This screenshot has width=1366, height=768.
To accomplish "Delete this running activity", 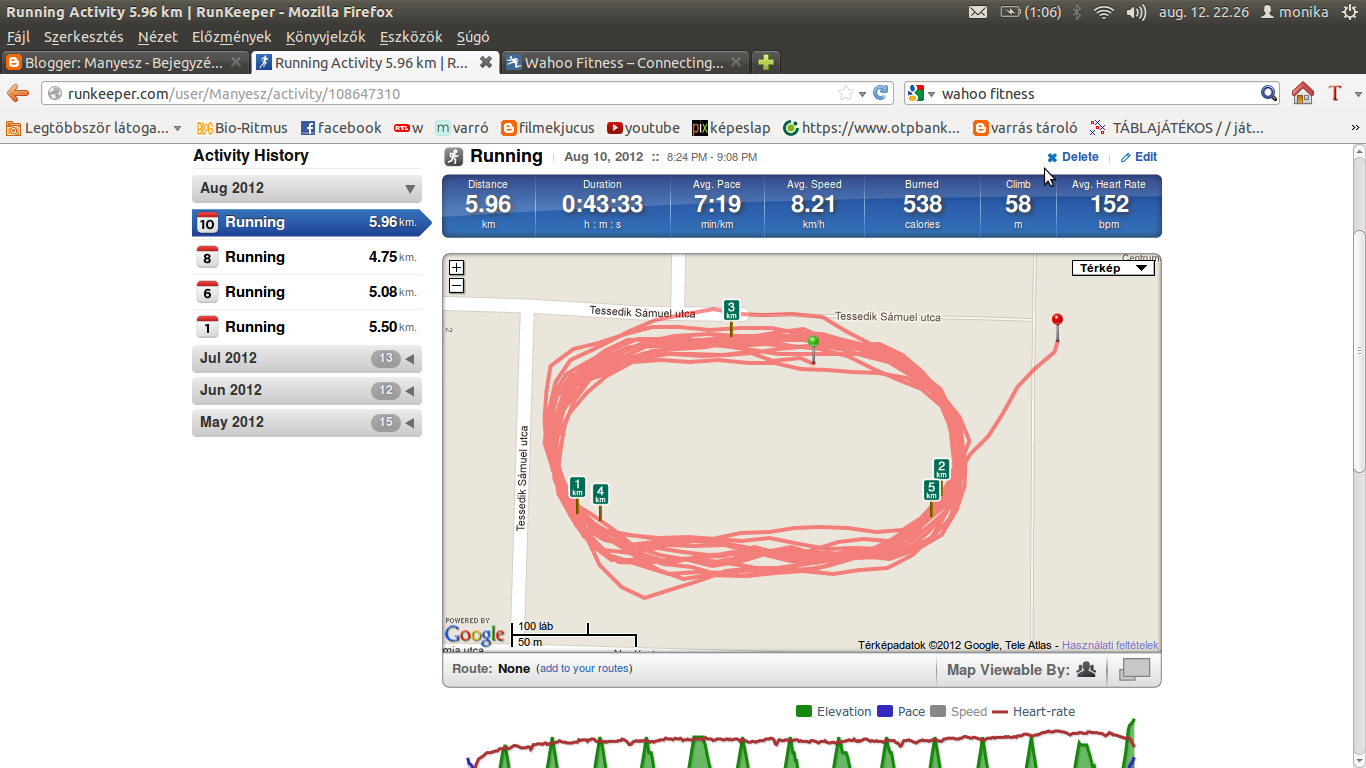I will point(1072,157).
